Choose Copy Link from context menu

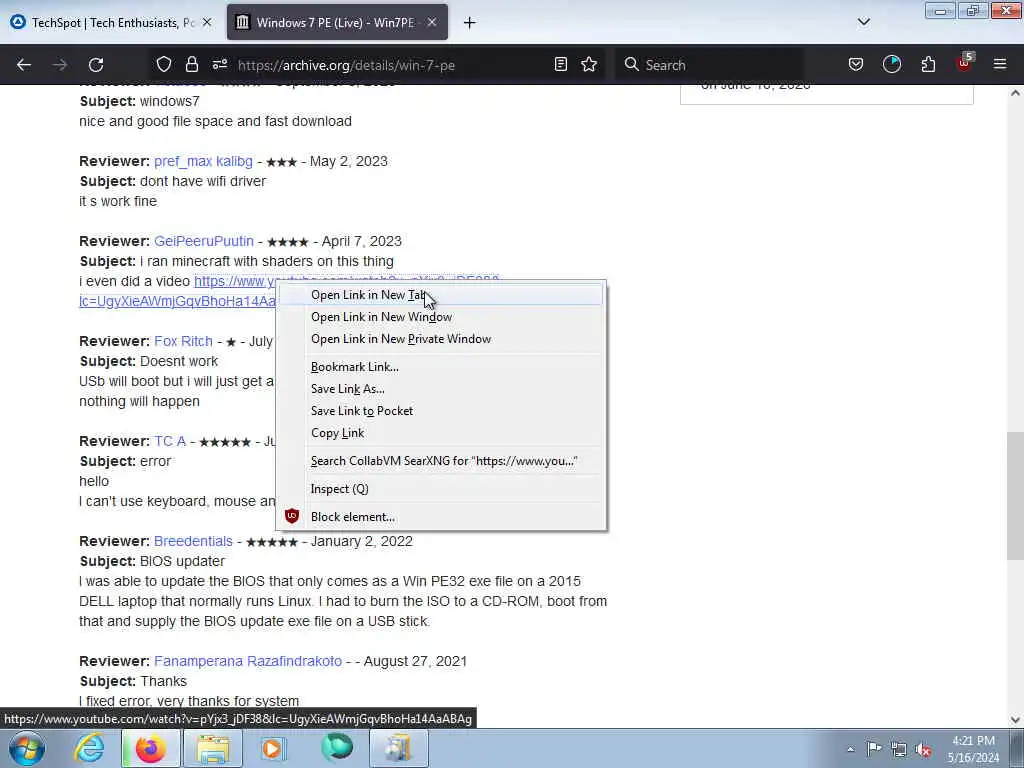tap(441, 433)
